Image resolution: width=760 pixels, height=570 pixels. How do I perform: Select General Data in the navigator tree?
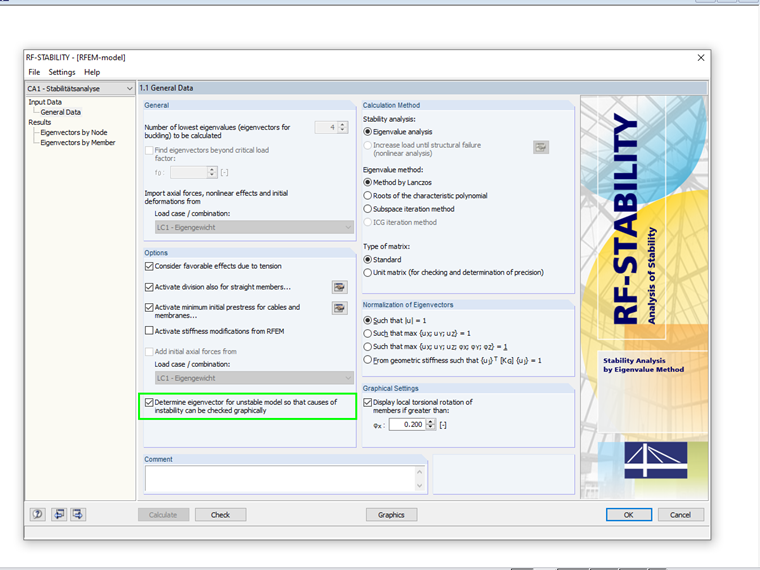pos(61,112)
